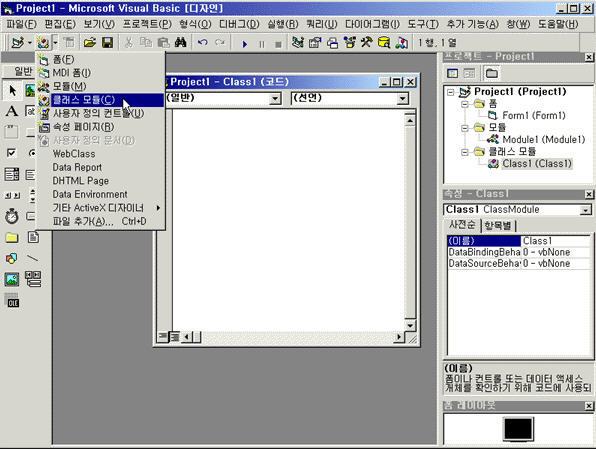The height and width of the screenshot is (449, 596).
Task: Click the Add Standard EXE Project toolbar icon
Action: 17,43
